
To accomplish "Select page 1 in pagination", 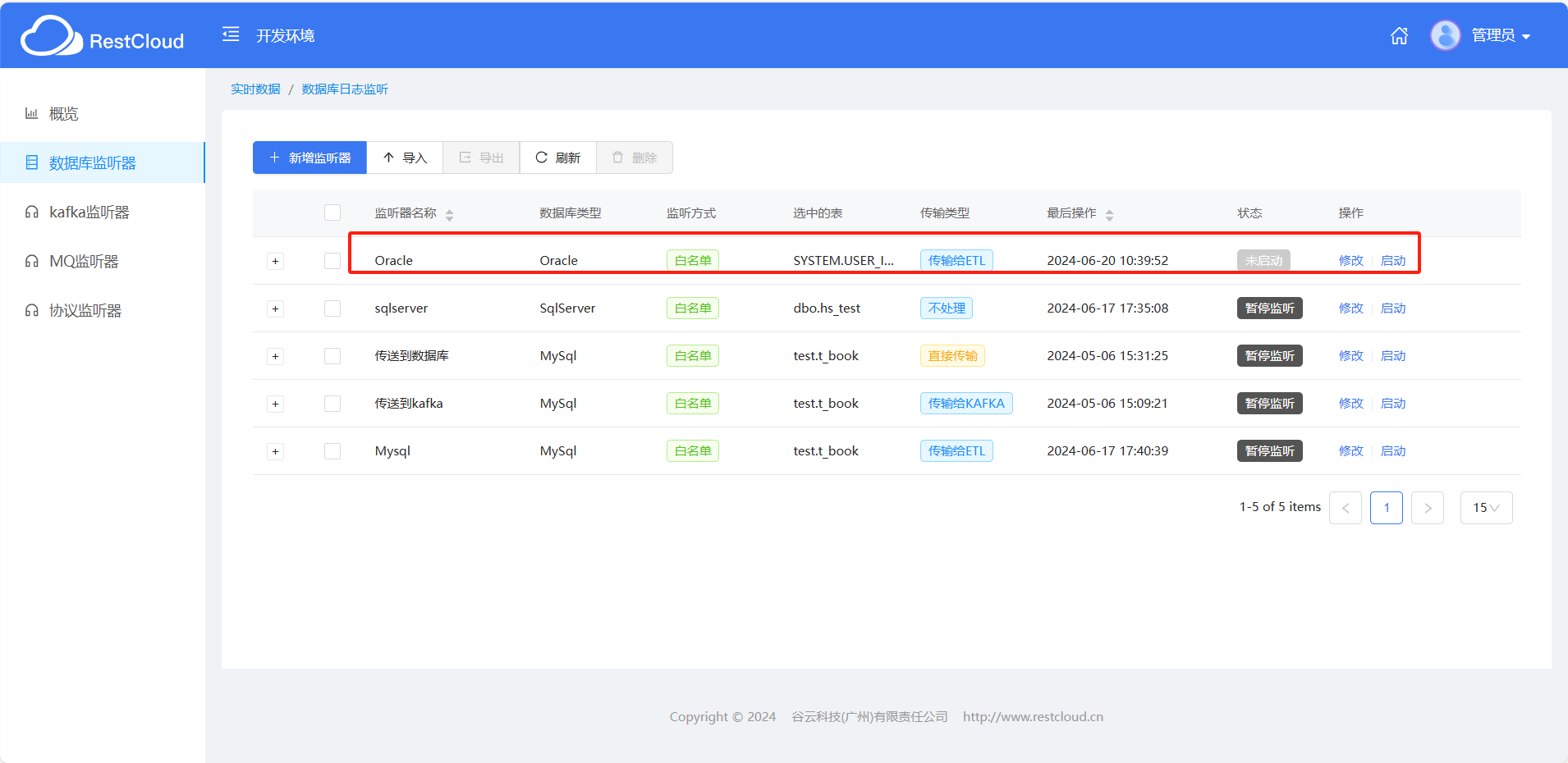I will 1387,508.
